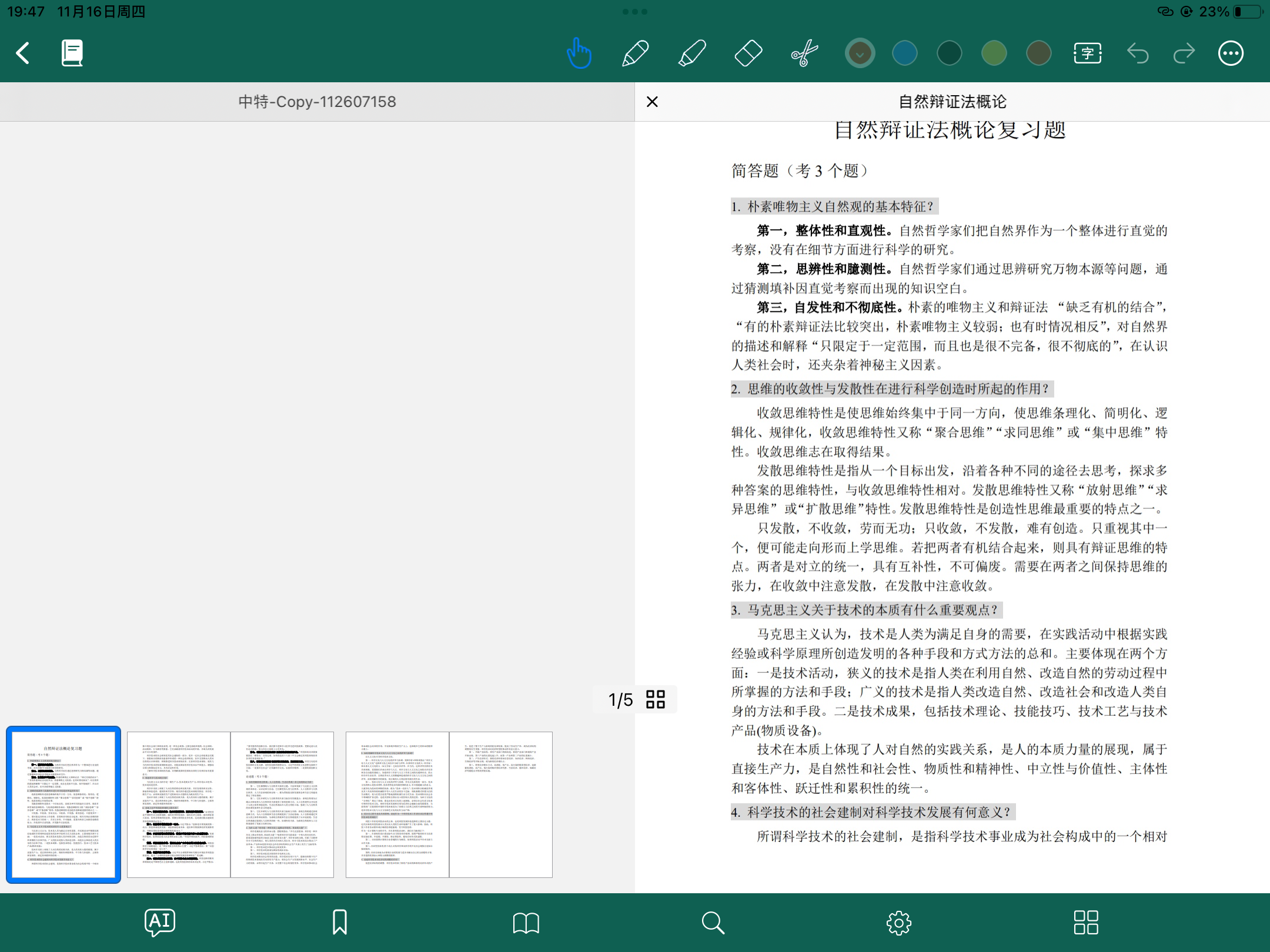Select the highlighter marker tool
Screen dimensions: 1270x952
pyautogui.click(x=692, y=53)
